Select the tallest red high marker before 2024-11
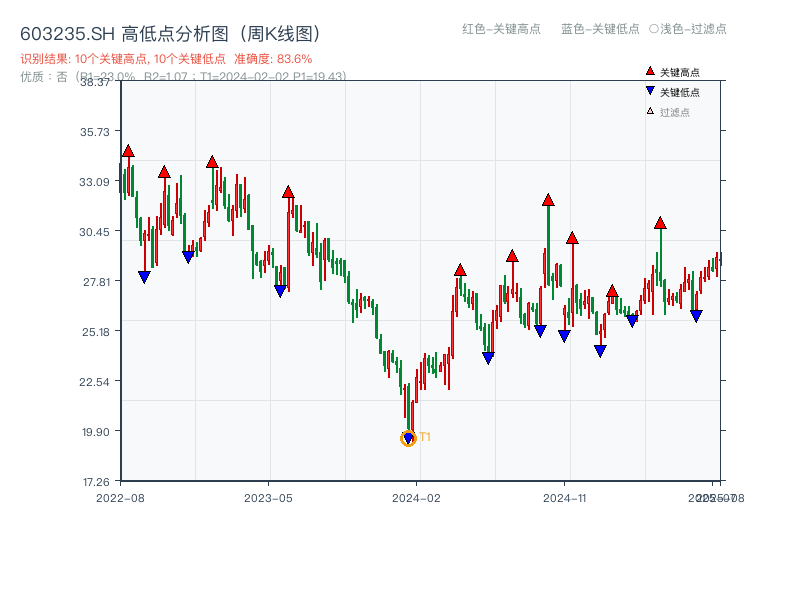 [548, 200]
